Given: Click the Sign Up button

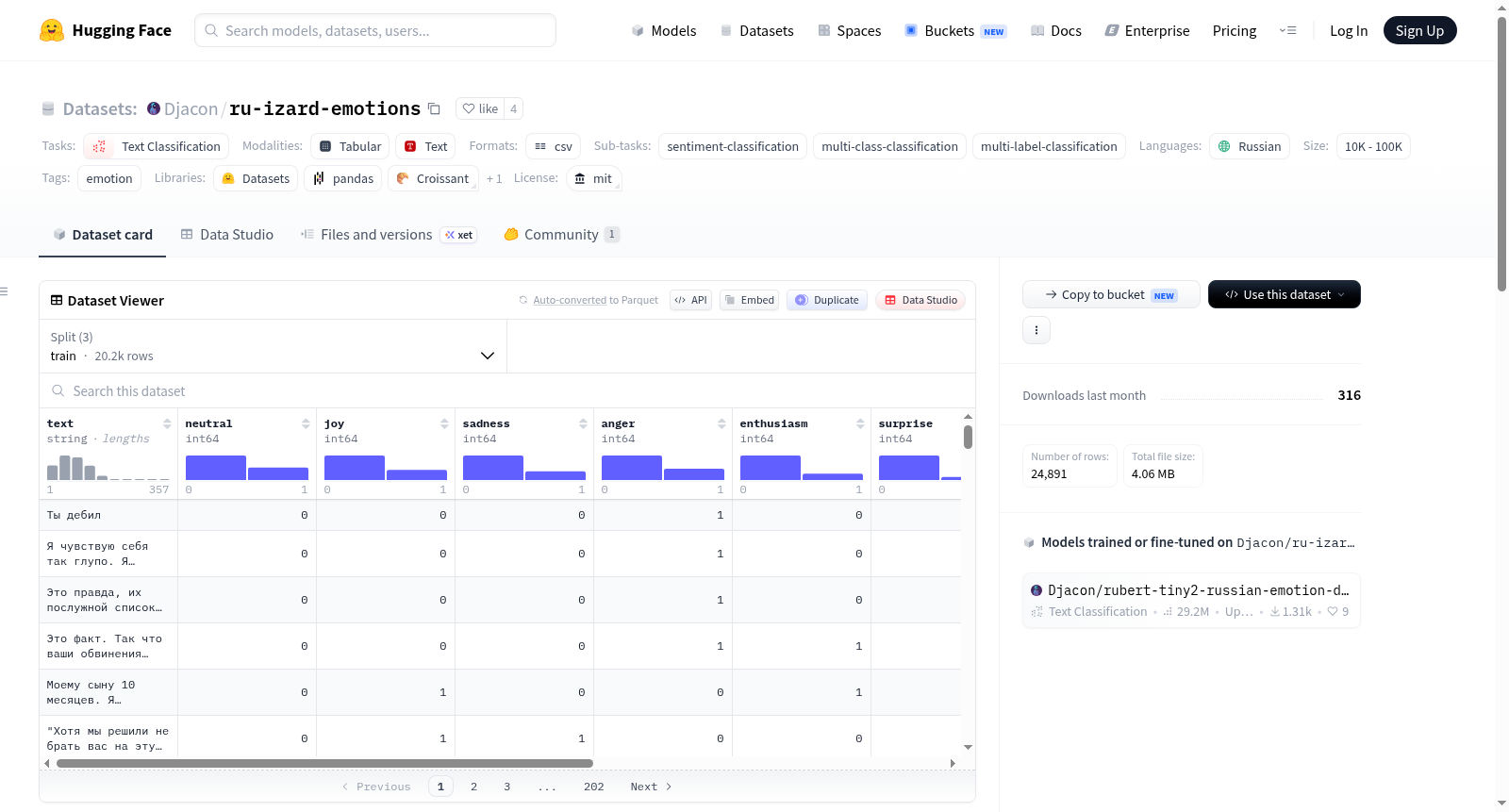Looking at the screenshot, I should [1420, 30].
